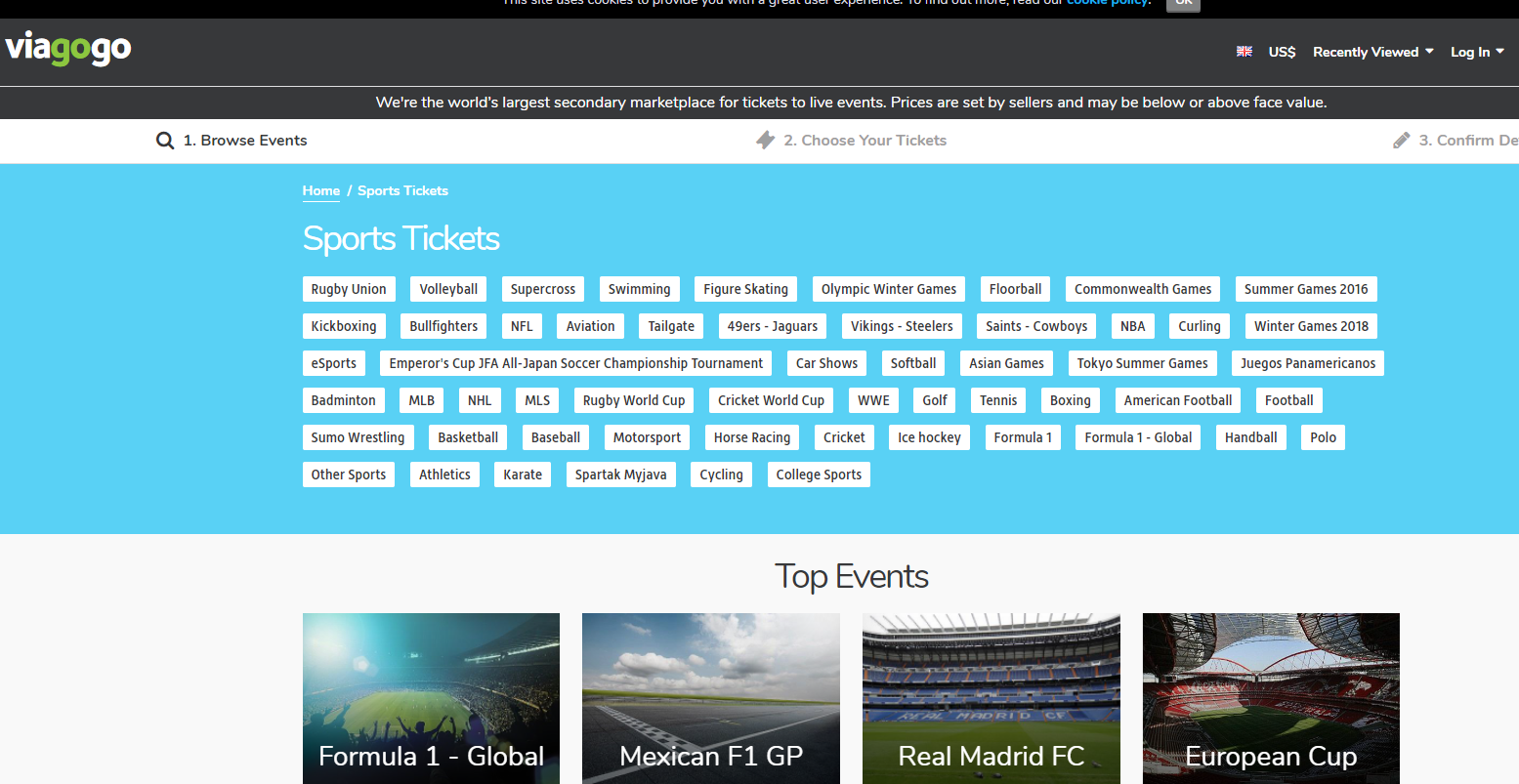The image size is (1519, 784).
Task: Expand the Log In menu
Action: [1477, 52]
